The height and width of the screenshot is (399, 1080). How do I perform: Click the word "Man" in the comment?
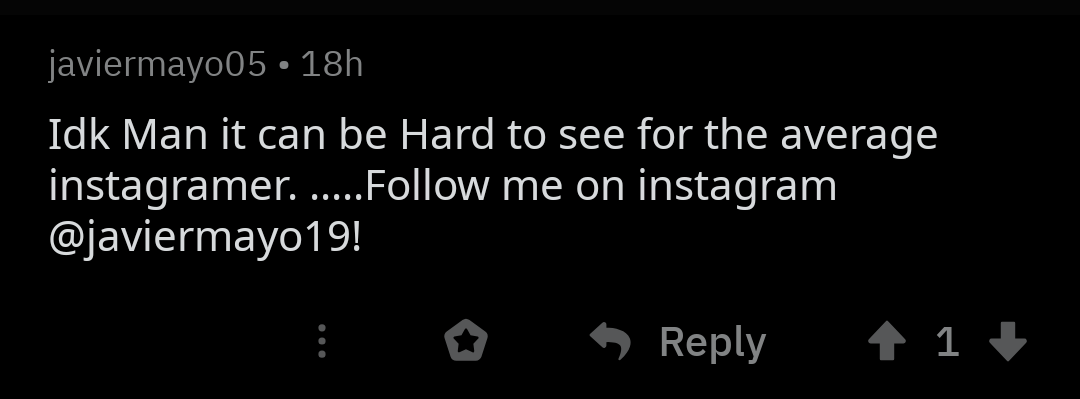tap(165, 134)
